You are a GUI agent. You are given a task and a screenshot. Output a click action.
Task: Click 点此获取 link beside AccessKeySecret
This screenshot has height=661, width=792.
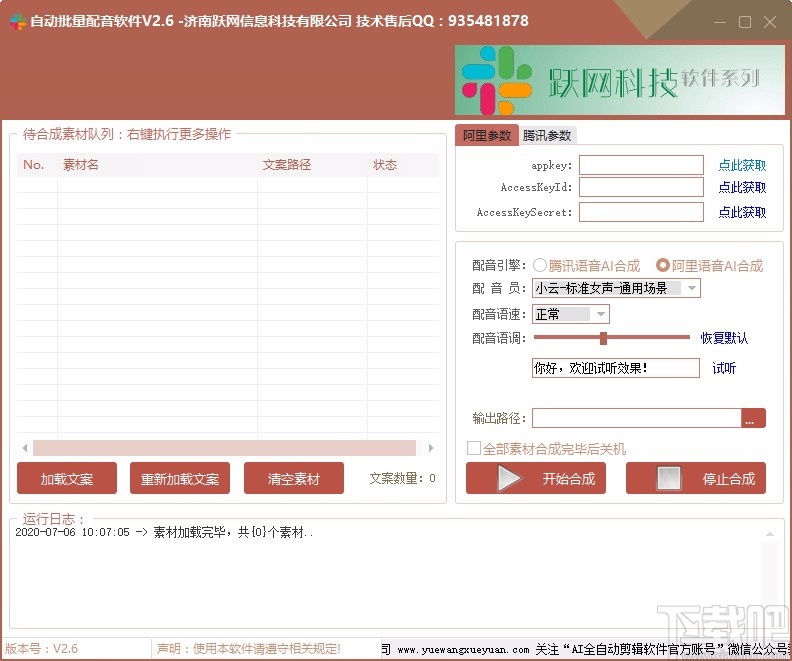(x=742, y=212)
